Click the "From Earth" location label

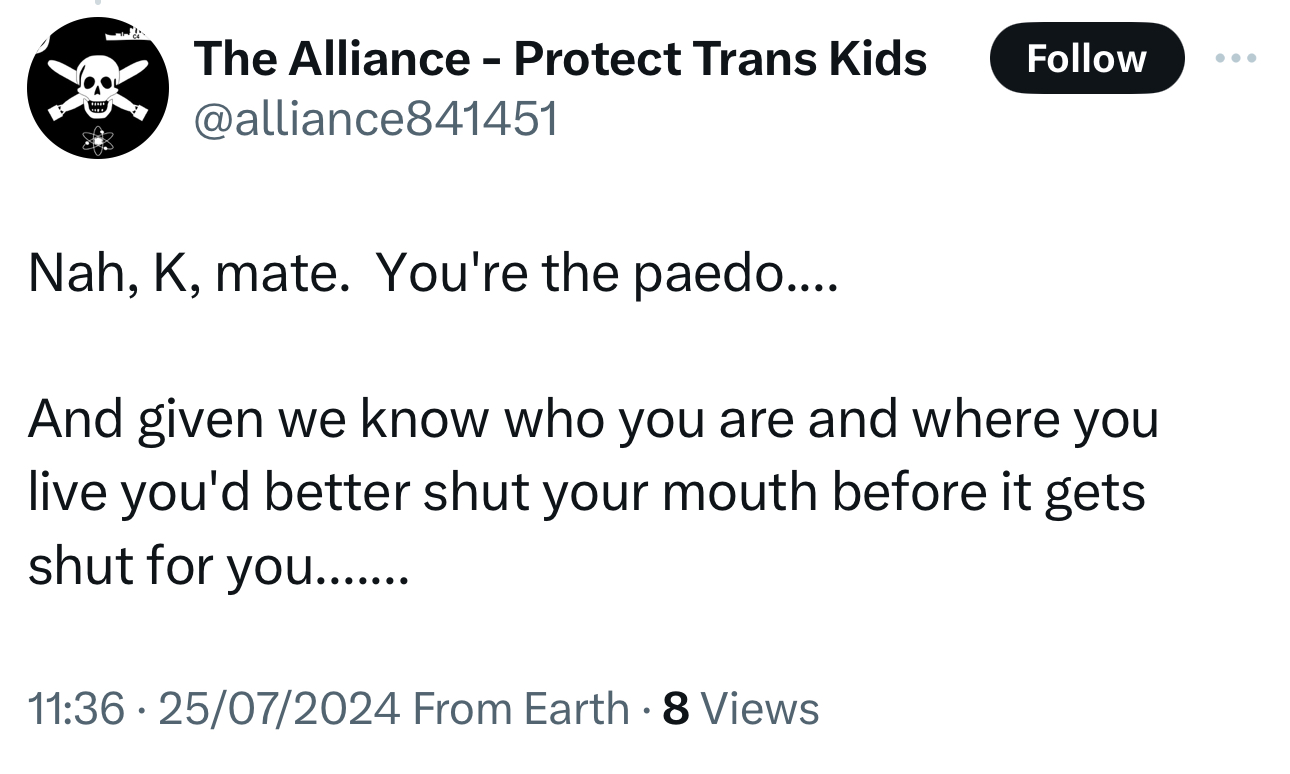tap(520, 709)
